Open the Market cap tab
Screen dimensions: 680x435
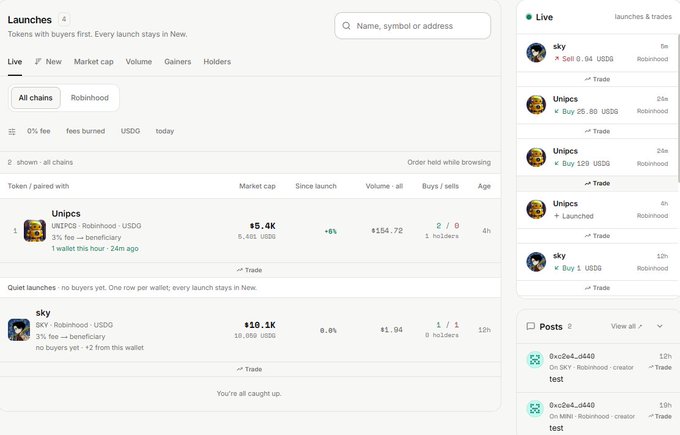[94, 62]
